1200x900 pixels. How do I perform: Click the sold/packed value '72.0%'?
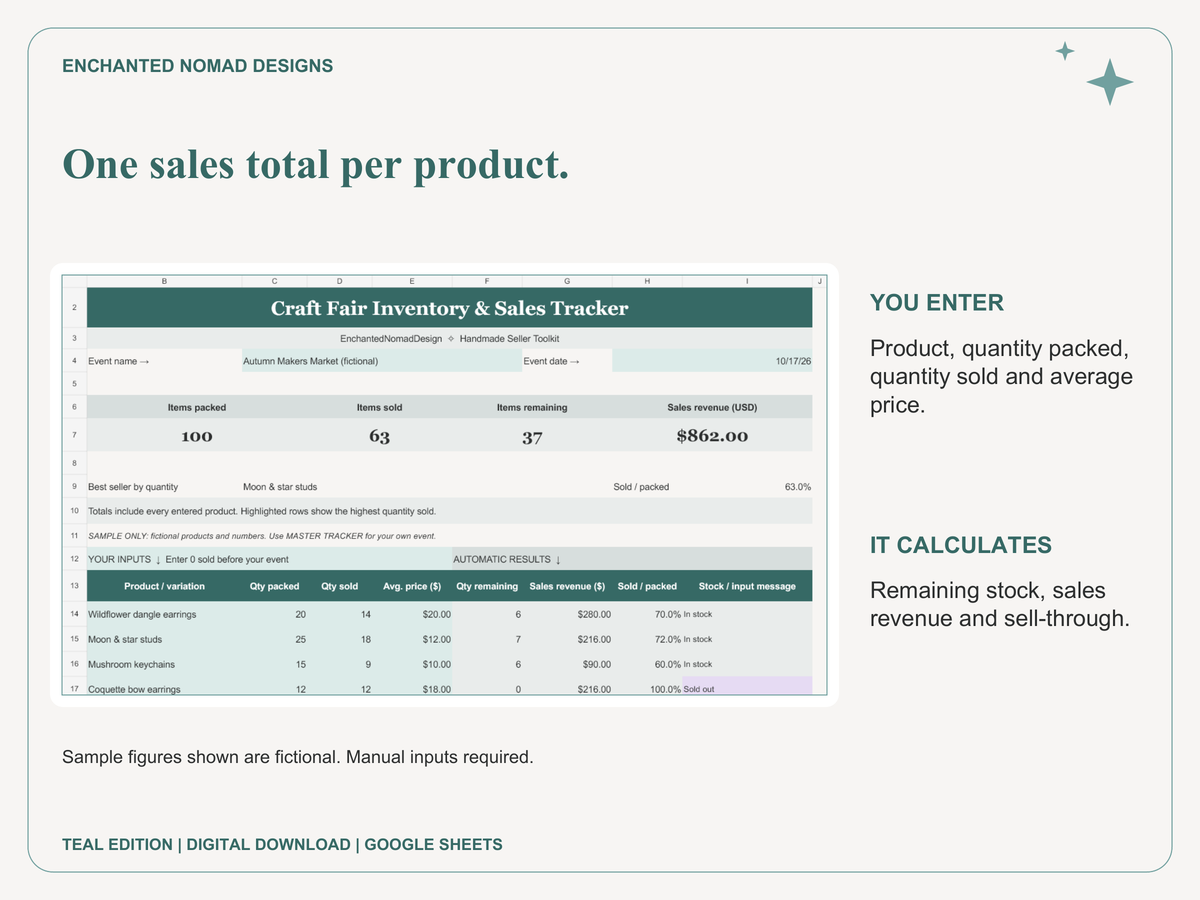pyautogui.click(x=647, y=639)
